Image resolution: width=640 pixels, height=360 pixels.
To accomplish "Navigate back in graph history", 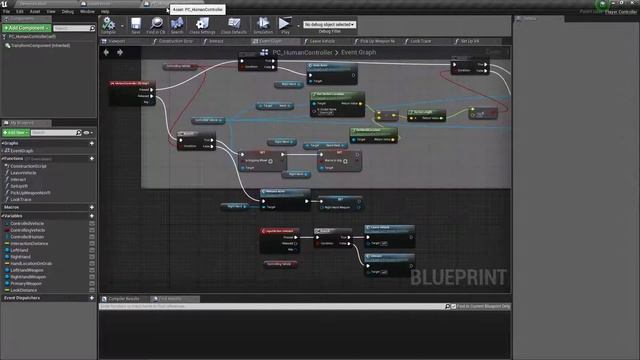I will (x=107, y=52).
